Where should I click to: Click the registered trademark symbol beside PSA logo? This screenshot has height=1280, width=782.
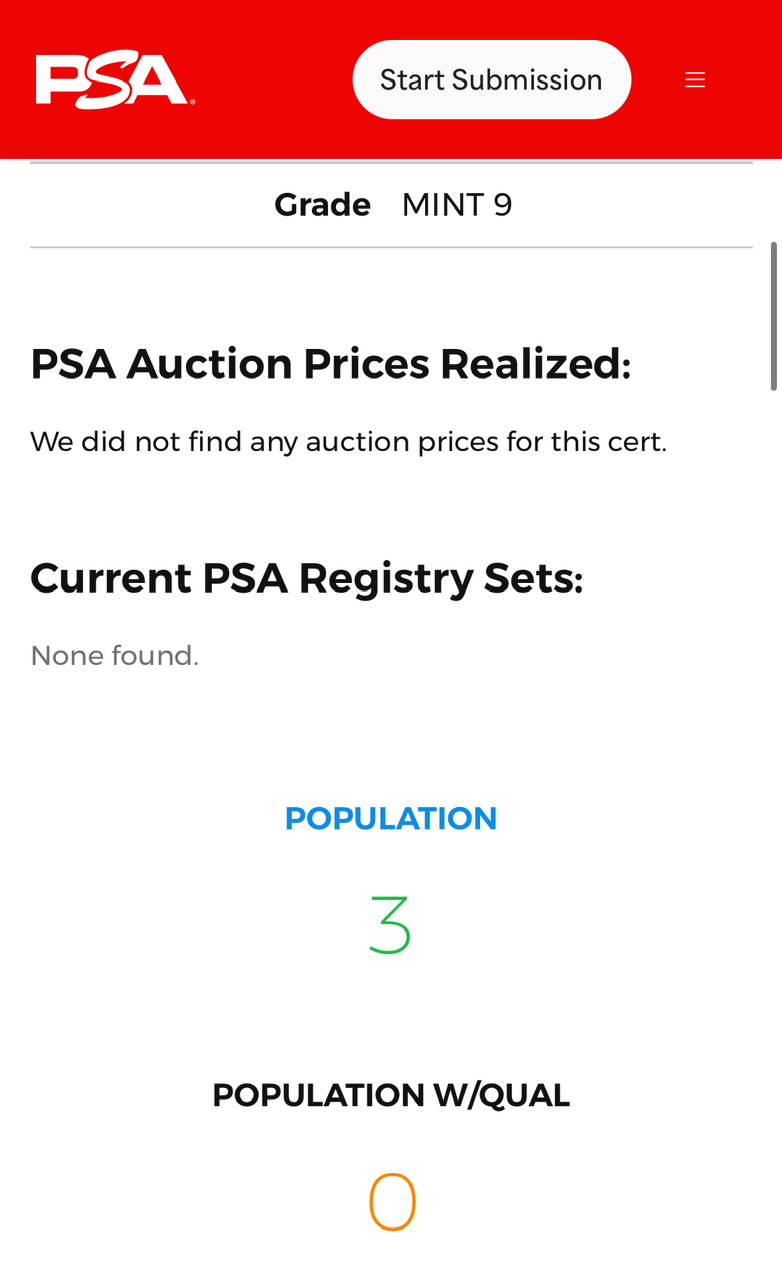point(191,101)
